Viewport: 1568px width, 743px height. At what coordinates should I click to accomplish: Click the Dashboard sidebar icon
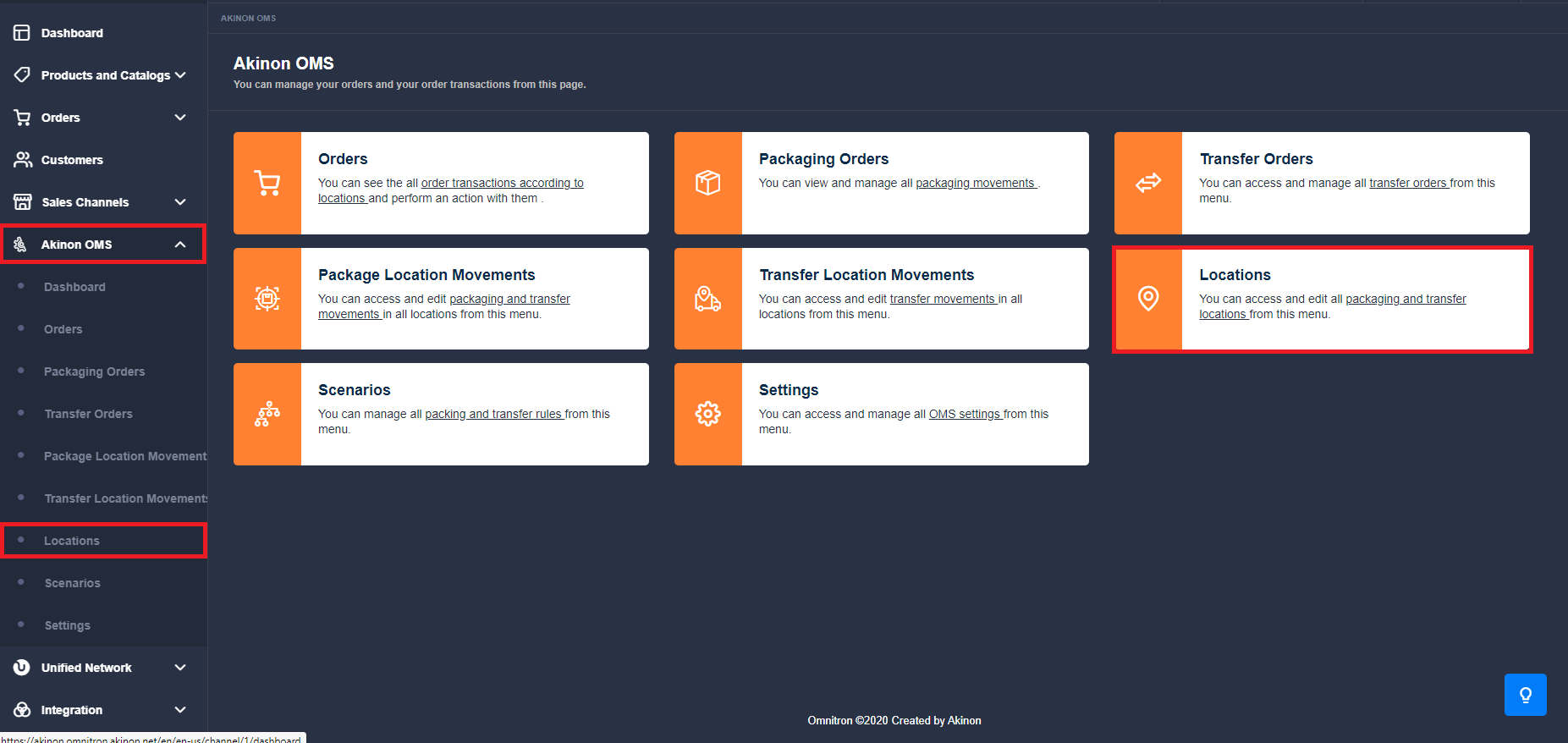(x=22, y=33)
